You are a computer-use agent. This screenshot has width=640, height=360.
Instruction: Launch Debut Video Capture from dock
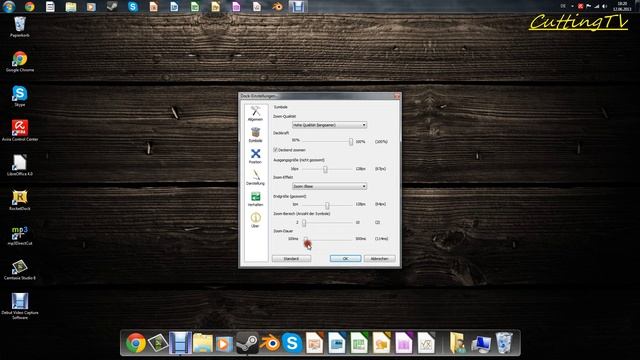(180, 342)
